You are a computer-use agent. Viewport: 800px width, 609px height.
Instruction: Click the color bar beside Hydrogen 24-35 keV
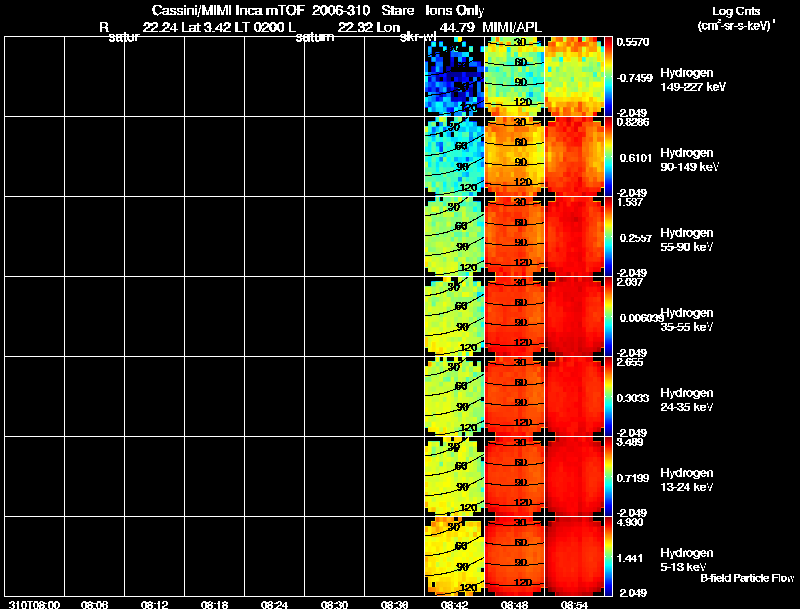point(608,397)
